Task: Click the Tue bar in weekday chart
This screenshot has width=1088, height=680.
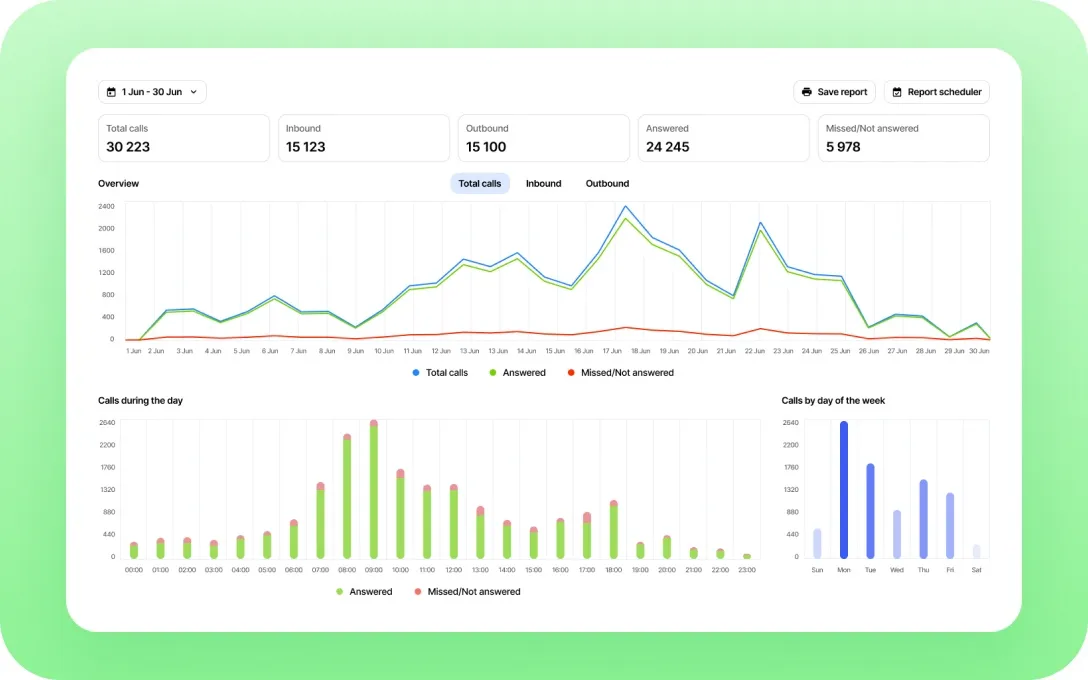Action: point(870,511)
